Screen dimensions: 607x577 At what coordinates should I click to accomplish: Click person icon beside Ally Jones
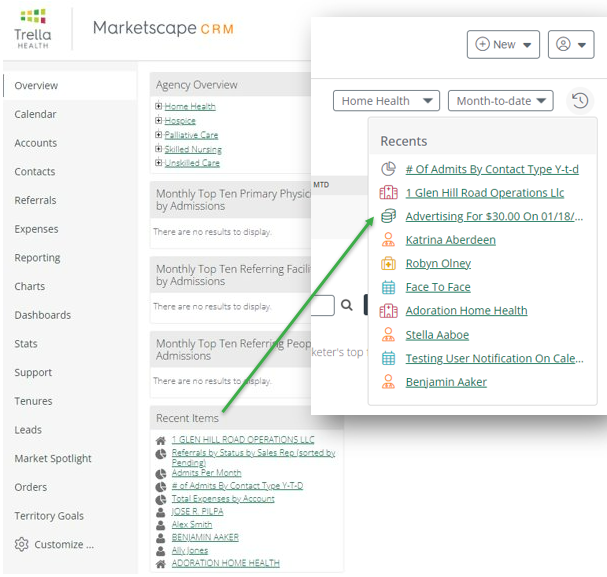161,551
